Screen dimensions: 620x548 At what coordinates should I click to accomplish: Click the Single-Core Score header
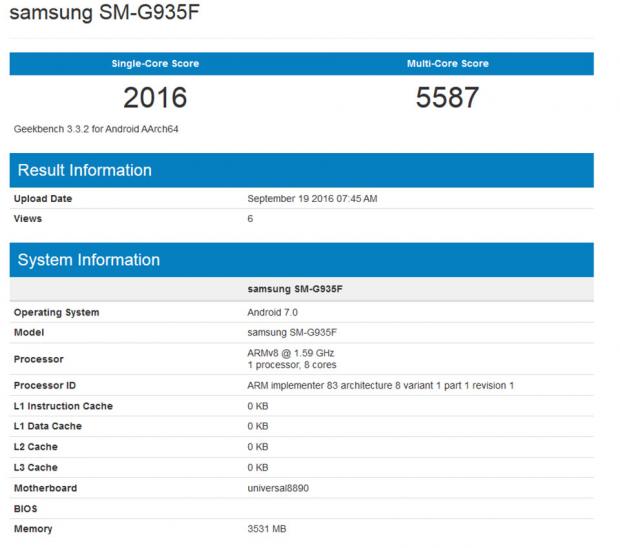[x=155, y=64]
